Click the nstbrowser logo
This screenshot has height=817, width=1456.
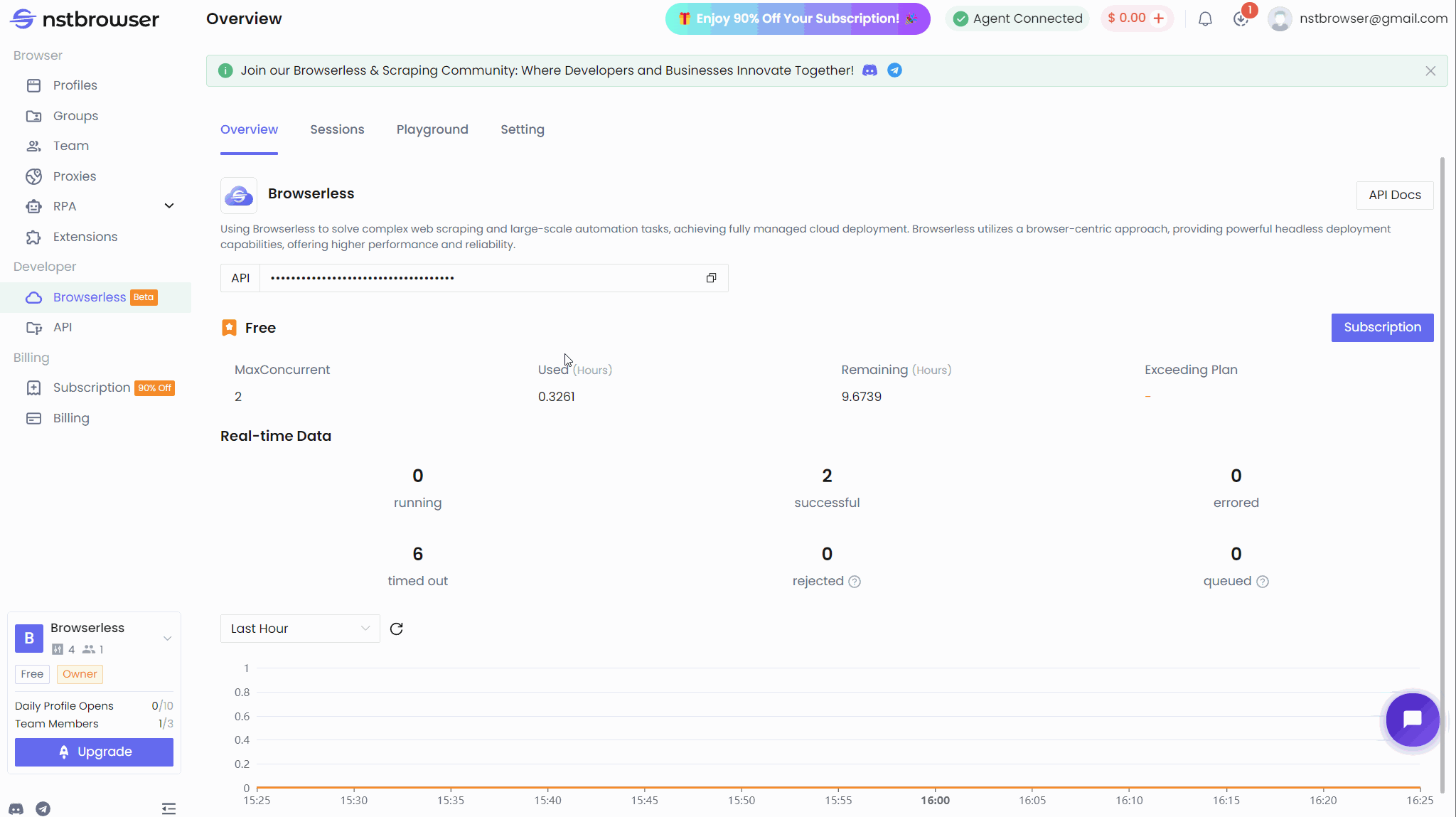tap(85, 19)
